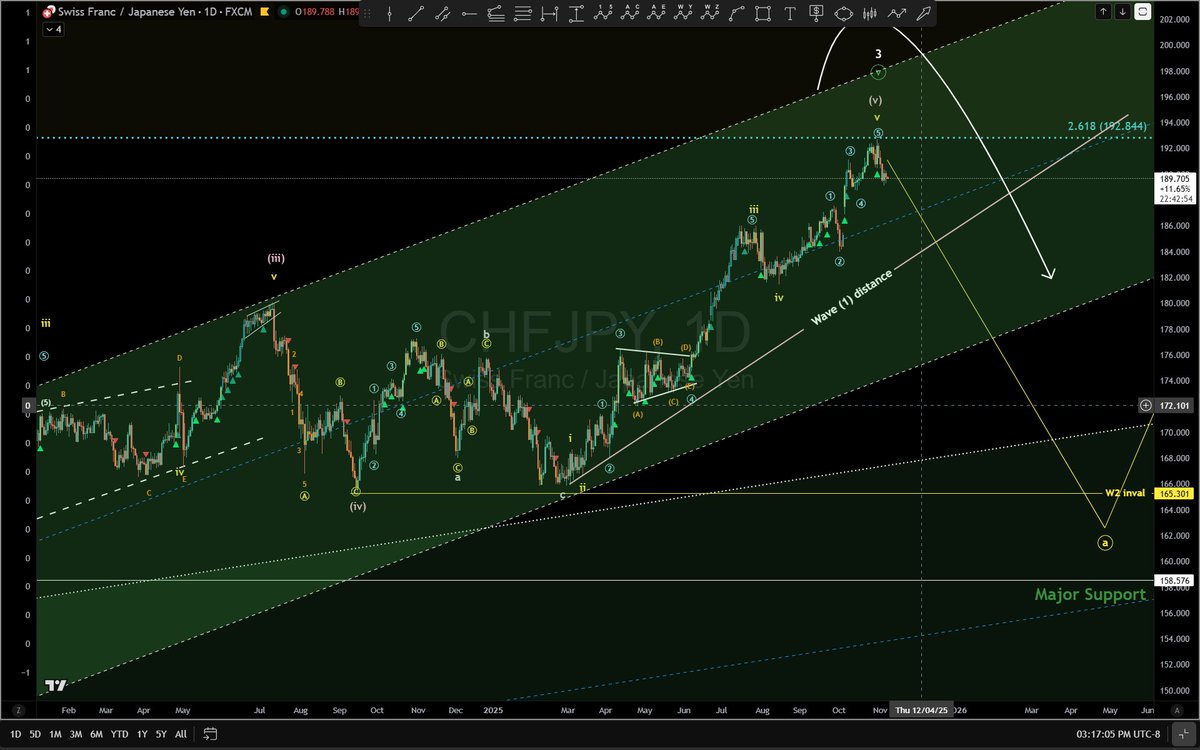Click the 2.618 (192.844) Fib label
This screenshot has width=1200, height=750.
[x=1106, y=126]
